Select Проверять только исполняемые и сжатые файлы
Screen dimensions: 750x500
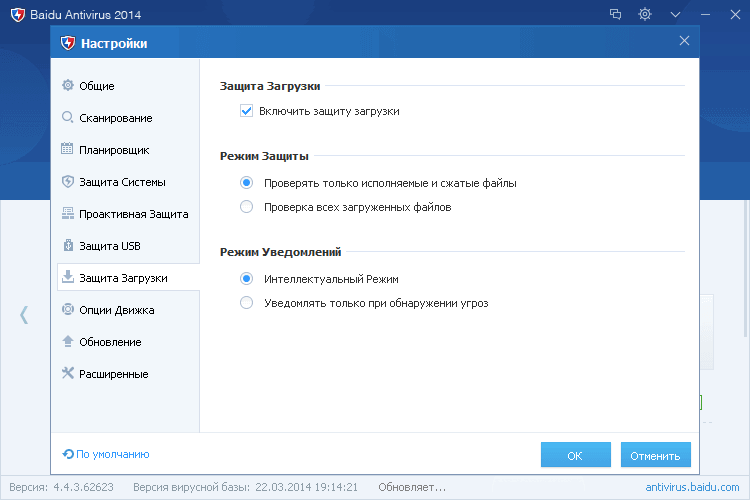[x=246, y=183]
